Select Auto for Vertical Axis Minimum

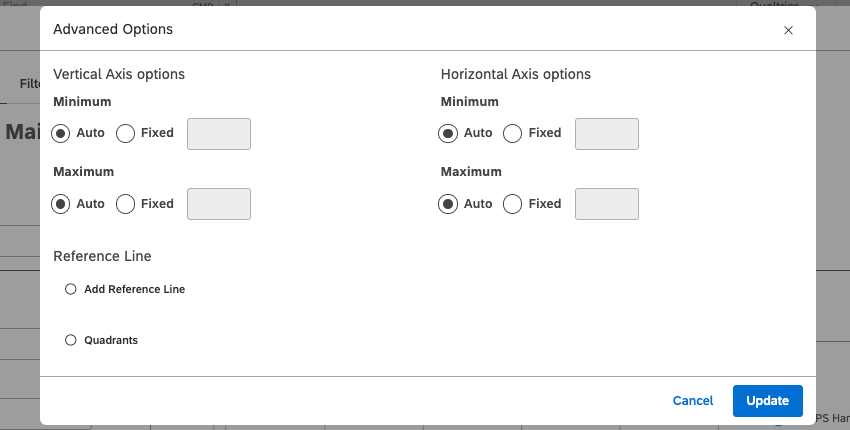coord(62,133)
